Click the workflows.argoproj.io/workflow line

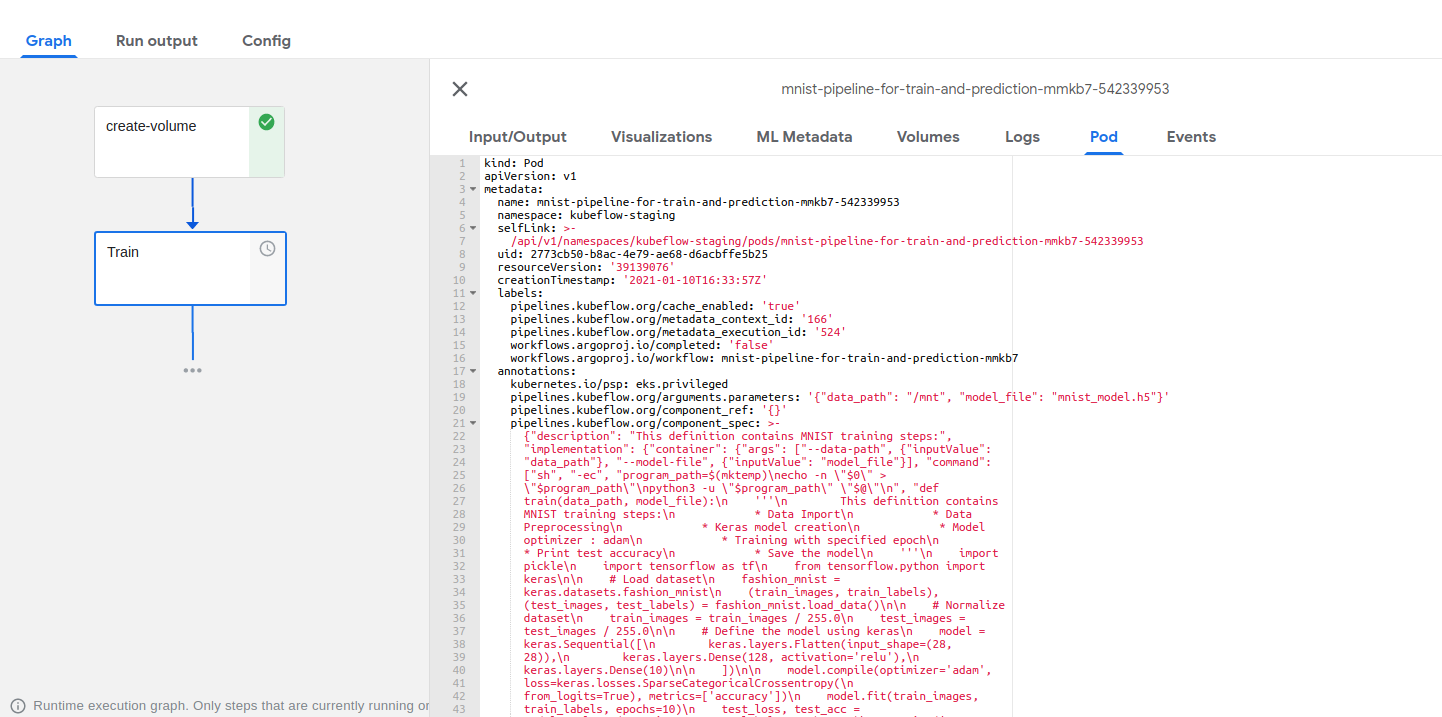[764, 358]
